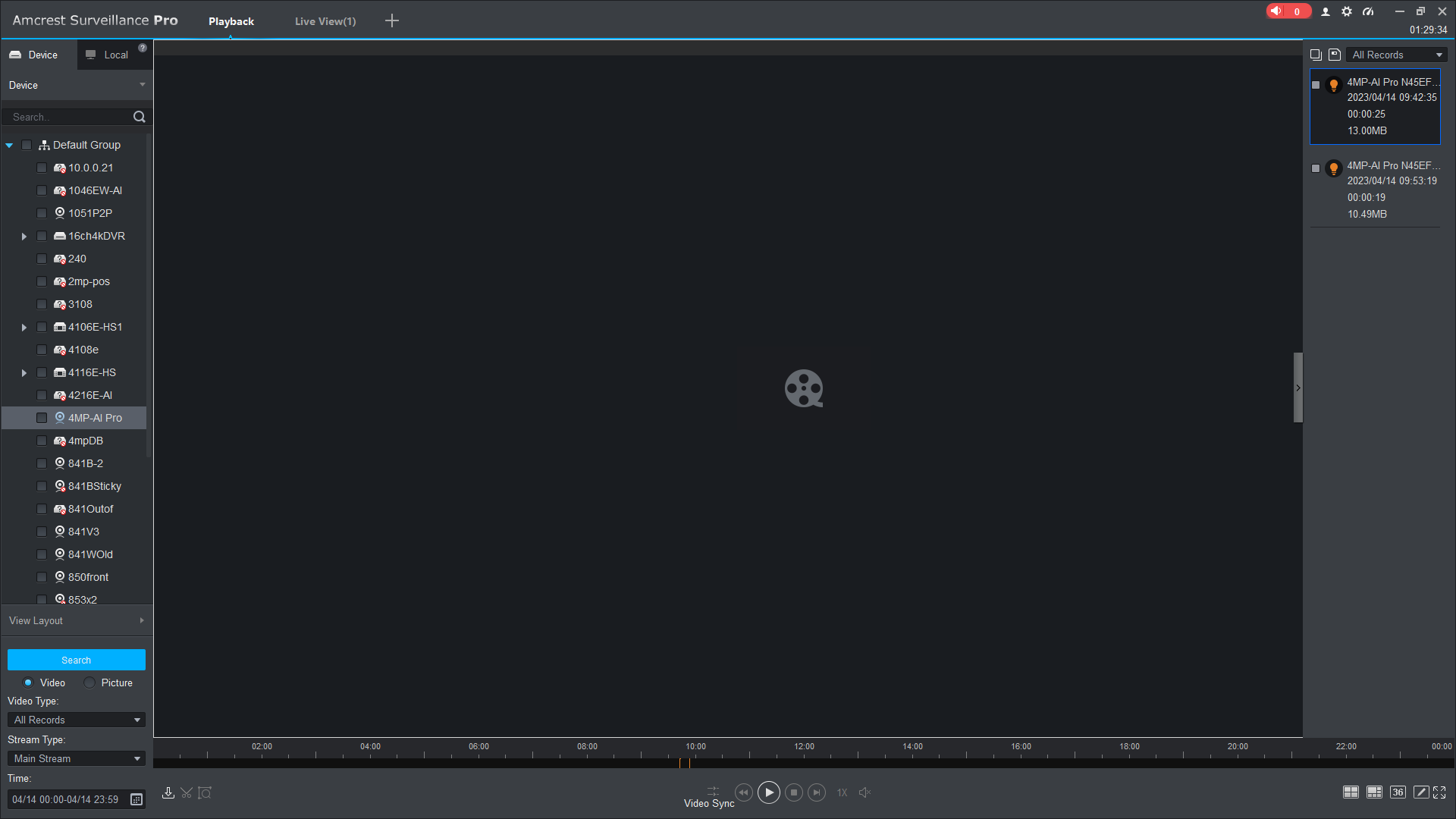Viewport: 1456px width, 819px height.
Task: Click the Stop playback button
Action: pos(794,792)
